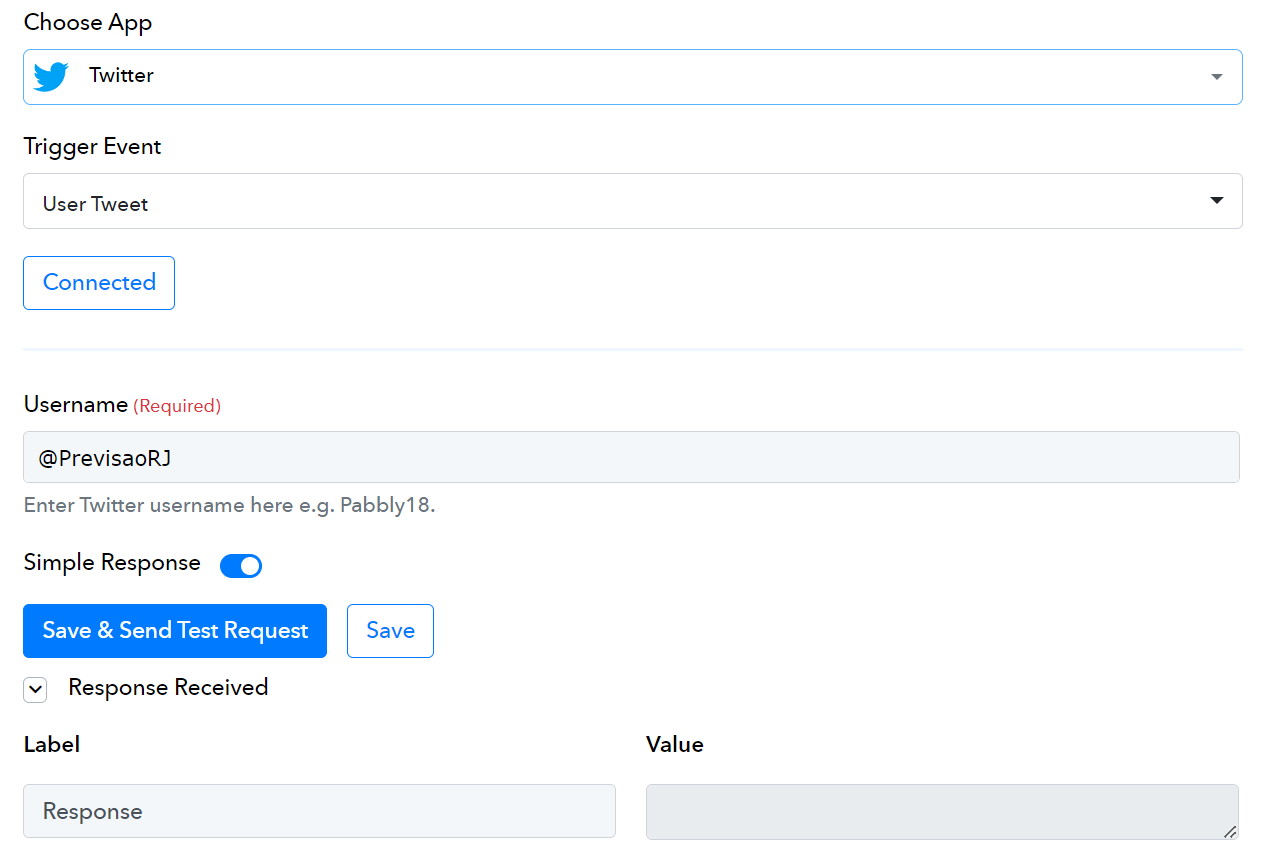Click the Value column heading

click(675, 745)
